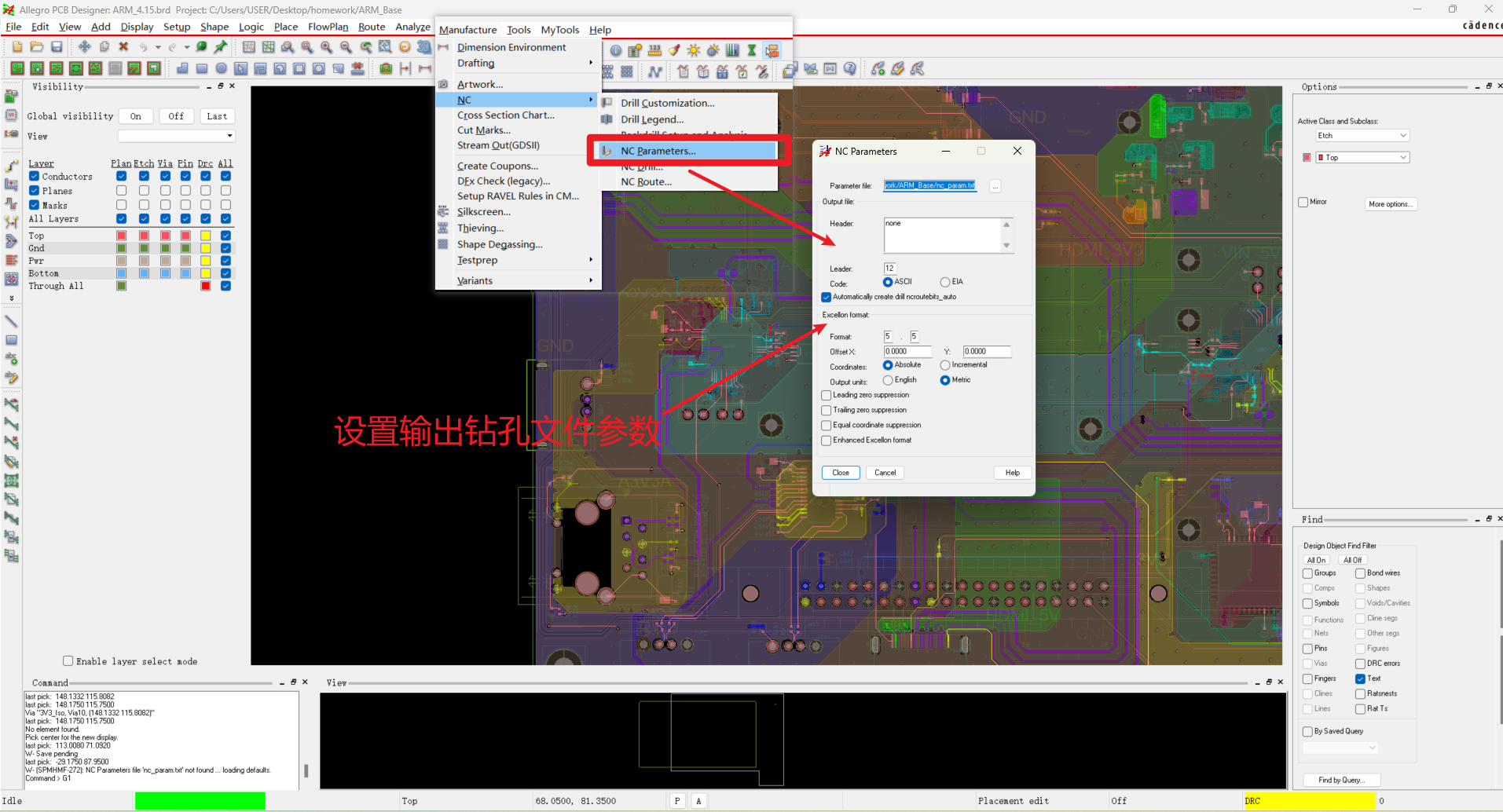
Task: Click the More options button
Action: 1390,204
